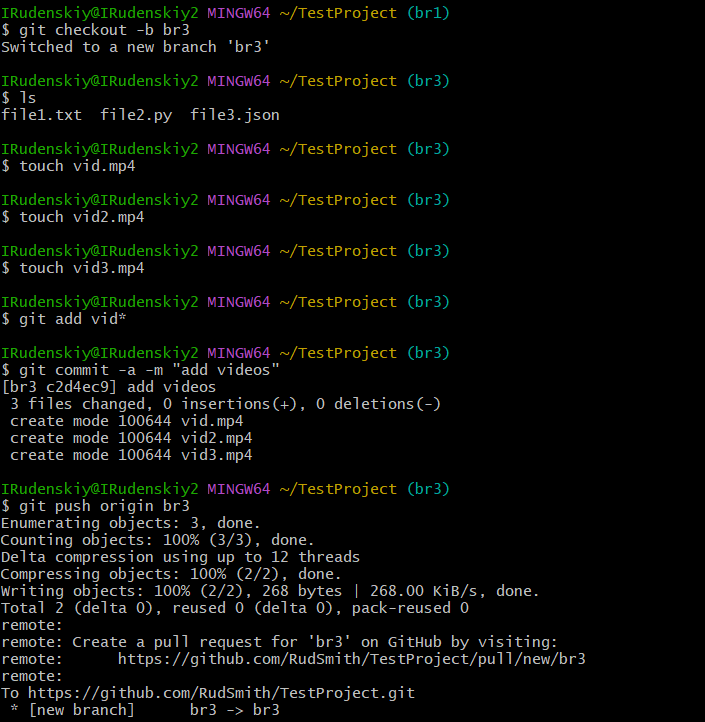Click the '3 files changed' summary line
The width and height of the screenshot is (705, 722).
[x=226, y=404]
